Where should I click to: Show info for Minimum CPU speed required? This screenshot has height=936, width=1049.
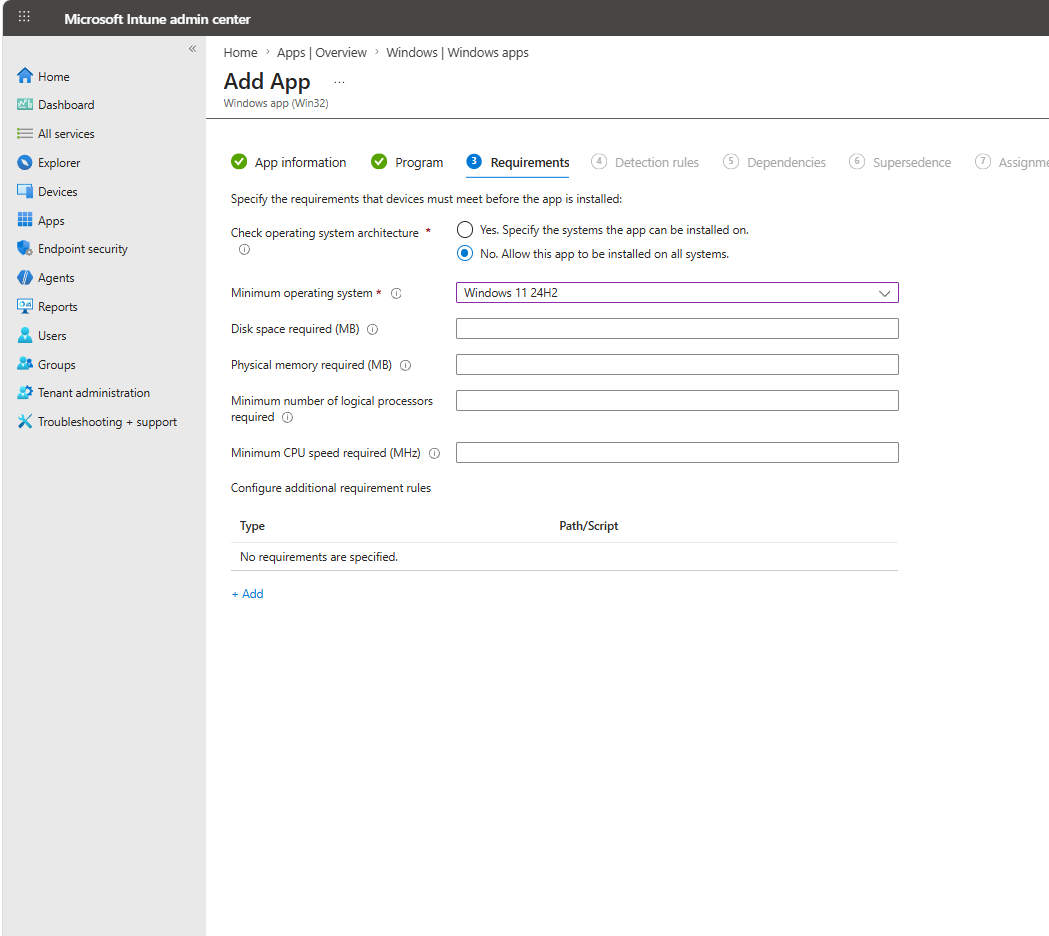coord(434,454)
